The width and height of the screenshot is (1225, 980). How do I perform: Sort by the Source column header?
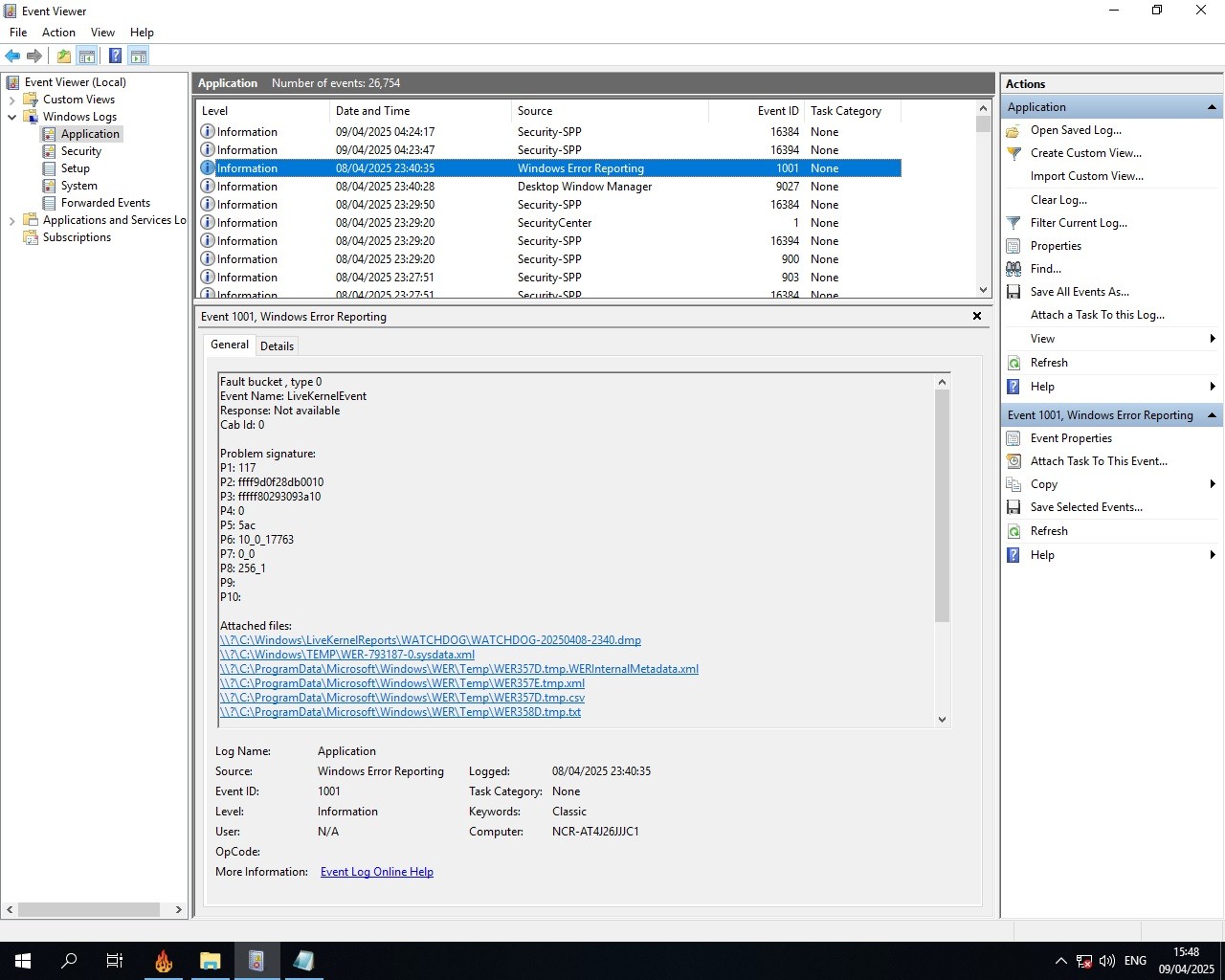[610, 111]
